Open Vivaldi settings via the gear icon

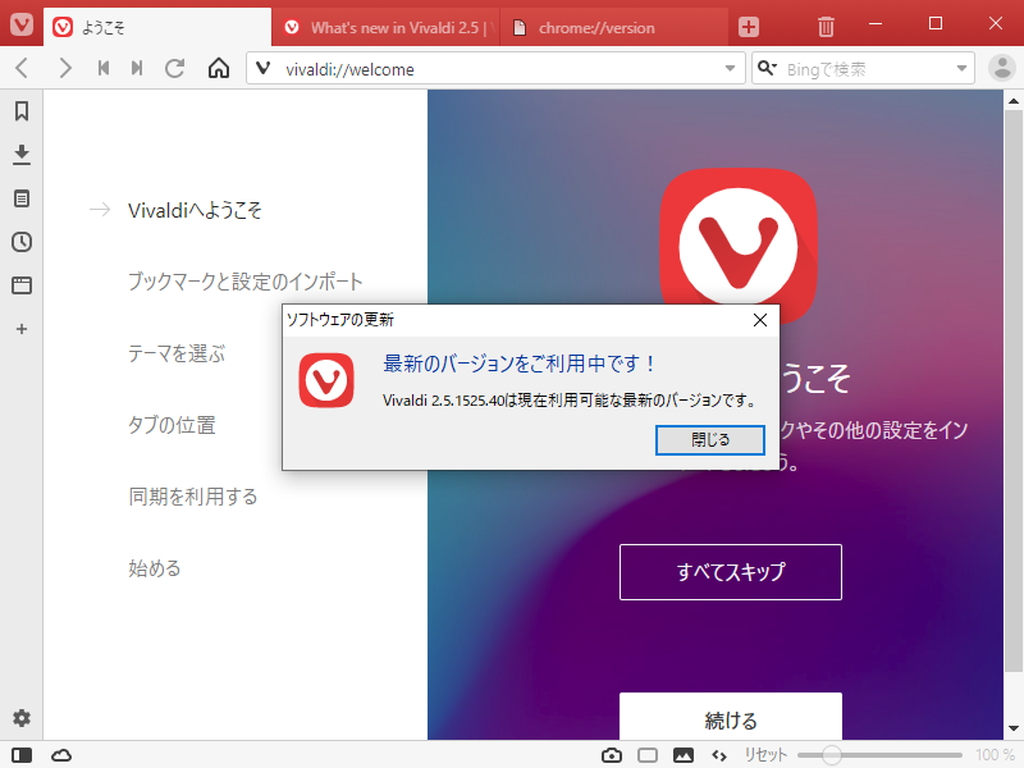tap(21, 717)
